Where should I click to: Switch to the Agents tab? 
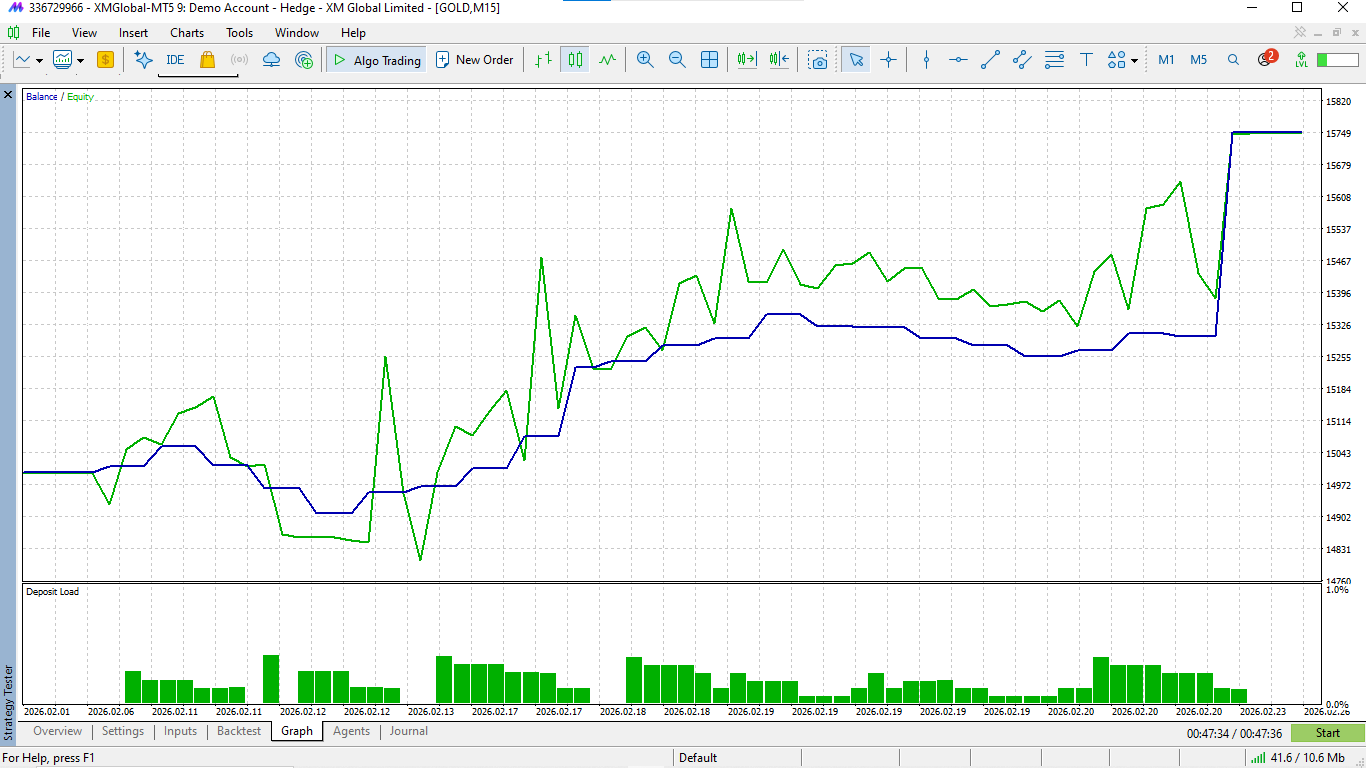coord(351,731)
